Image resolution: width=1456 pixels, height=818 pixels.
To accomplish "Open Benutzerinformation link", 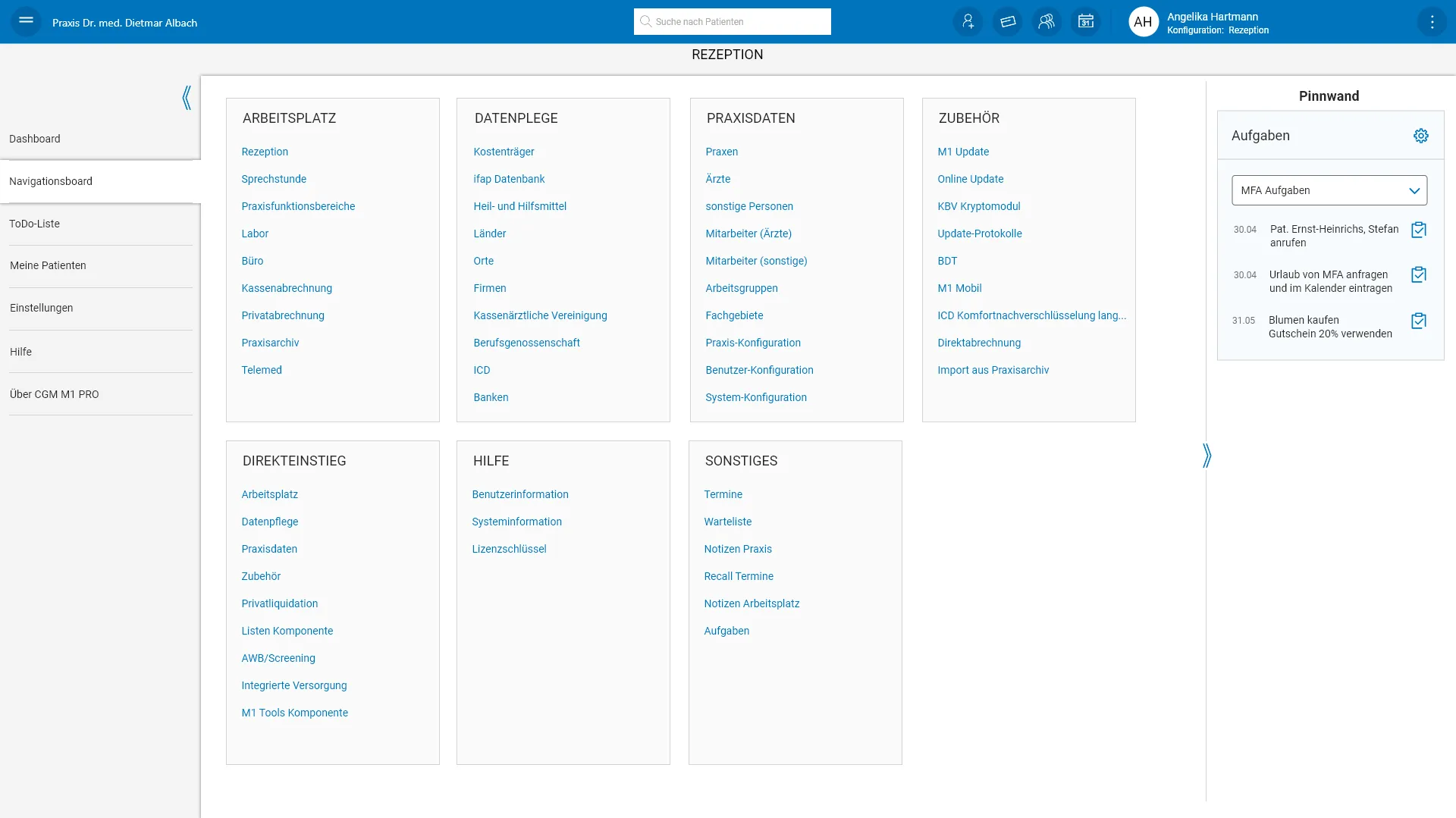I will point(520,494).
